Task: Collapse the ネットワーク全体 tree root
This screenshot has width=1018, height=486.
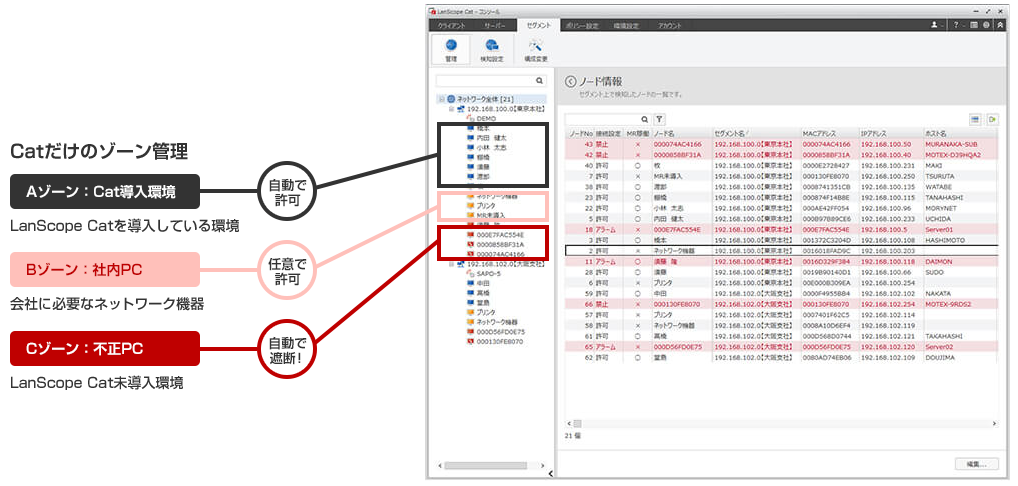Action: (x=441, y=99)
